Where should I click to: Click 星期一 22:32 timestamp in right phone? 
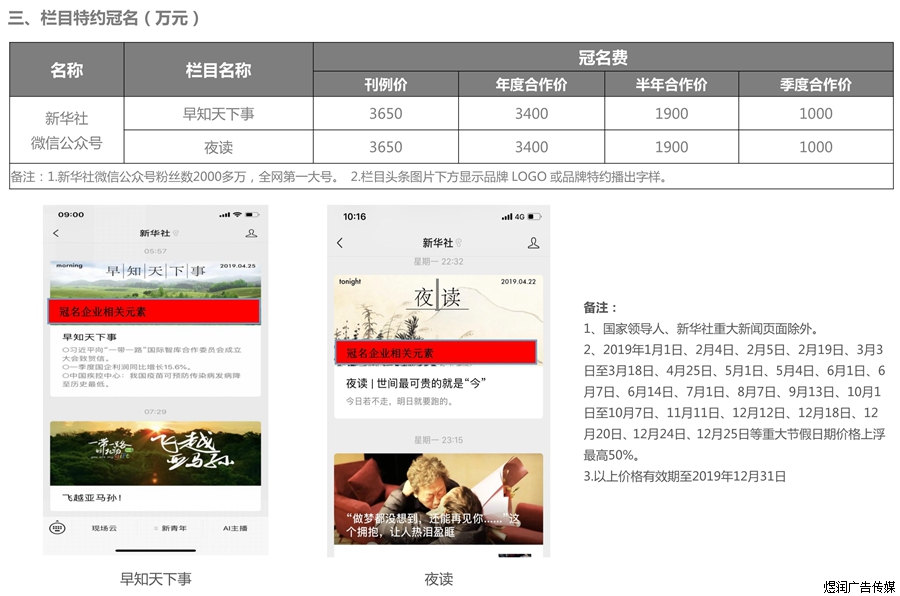click(439, 261)
